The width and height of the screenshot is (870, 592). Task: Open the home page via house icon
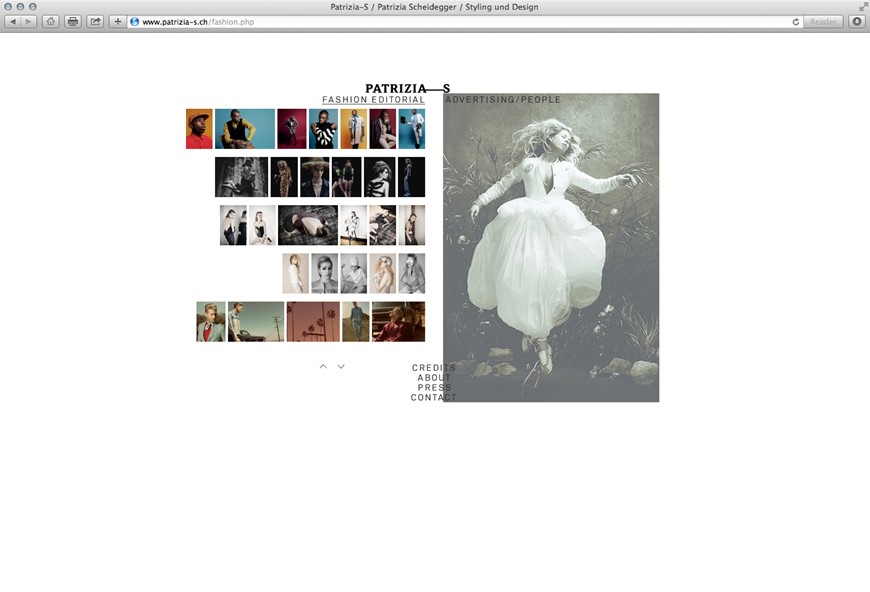point(50,22)
